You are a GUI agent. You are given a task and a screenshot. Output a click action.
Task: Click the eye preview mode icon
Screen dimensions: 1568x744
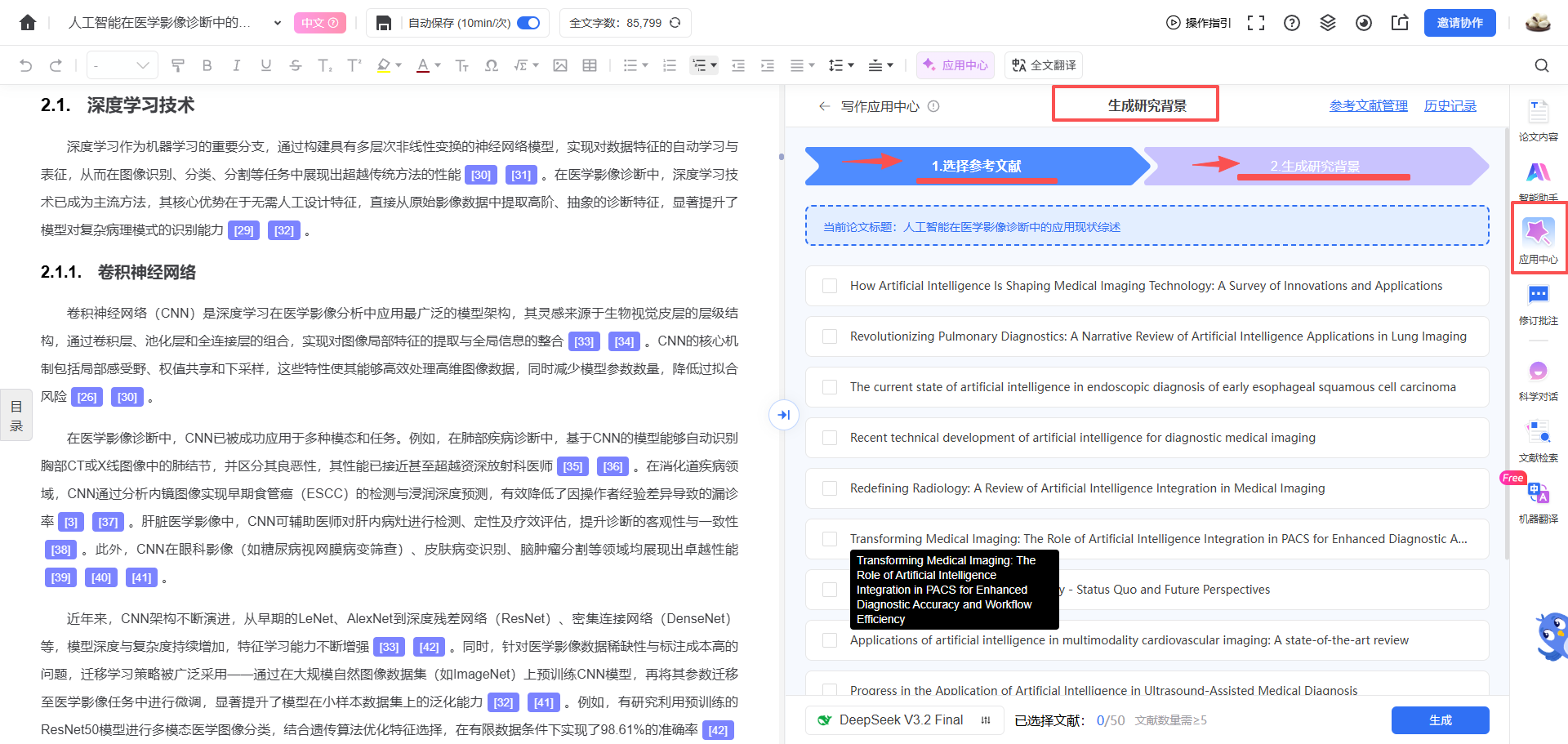tap(1364, 23)
